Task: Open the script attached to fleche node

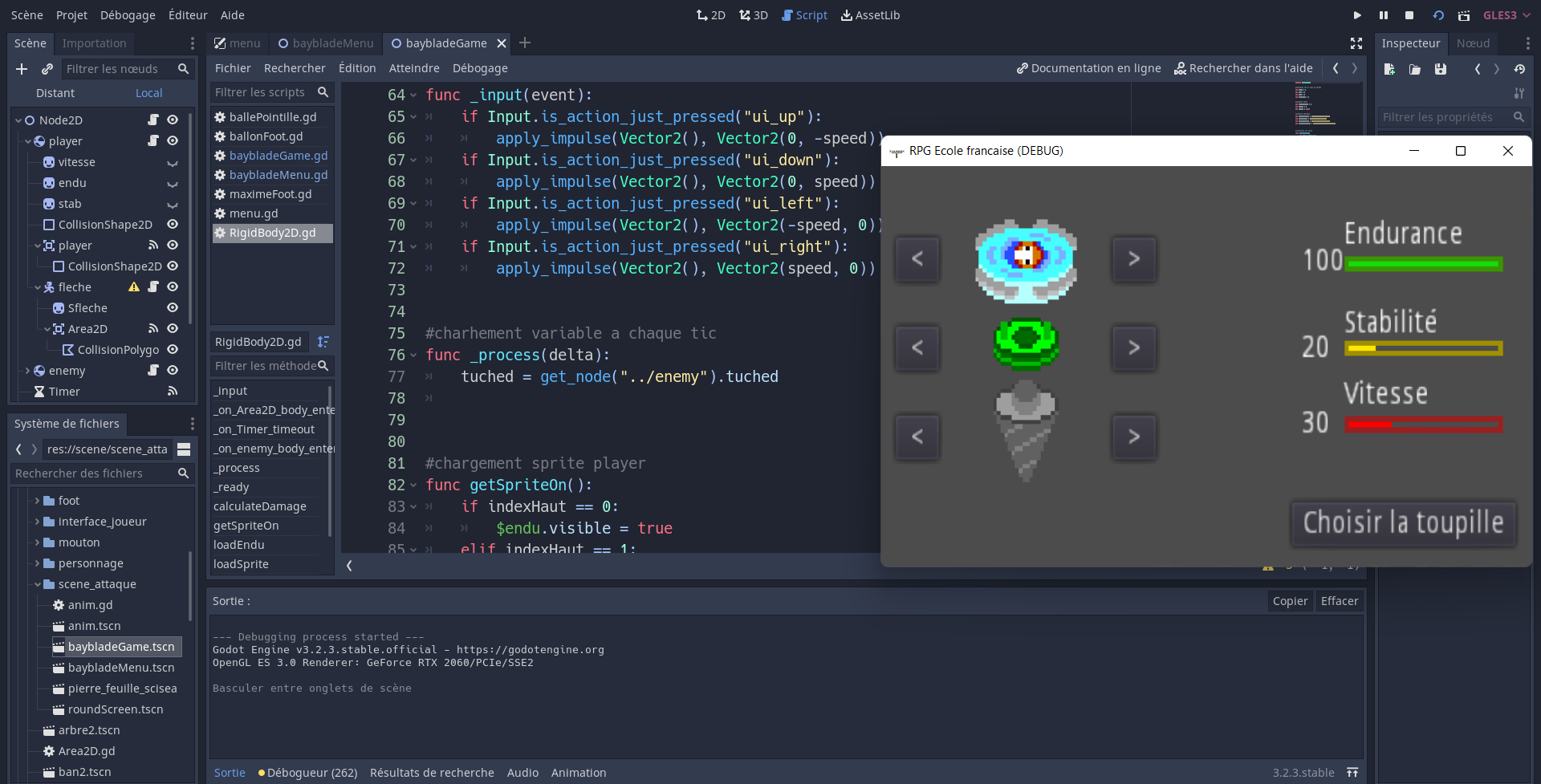Action: [x=153, y=286]
